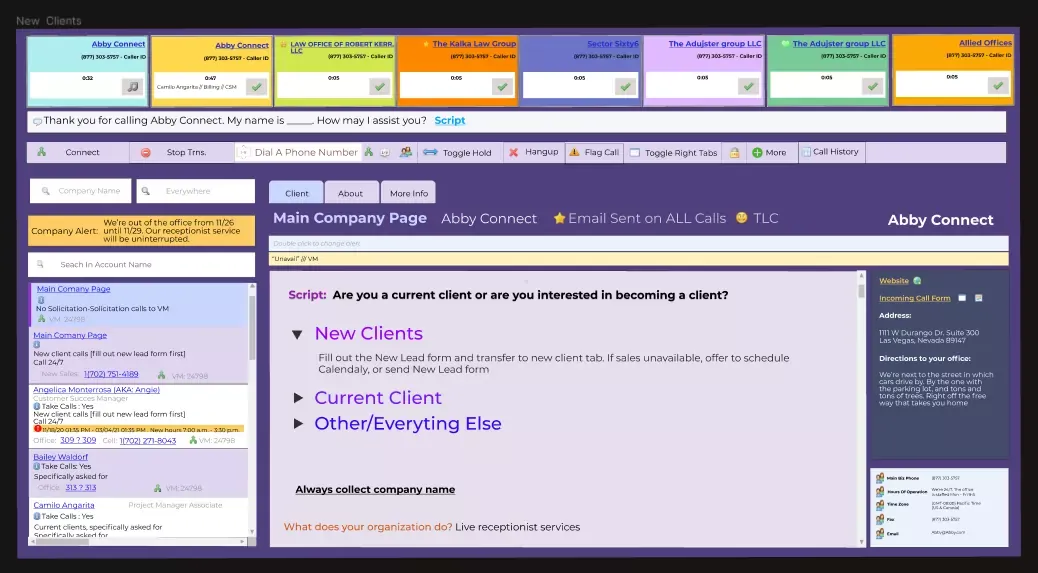Click the globe icon next to Website
Screen dimensions: 1038x573
917,281
